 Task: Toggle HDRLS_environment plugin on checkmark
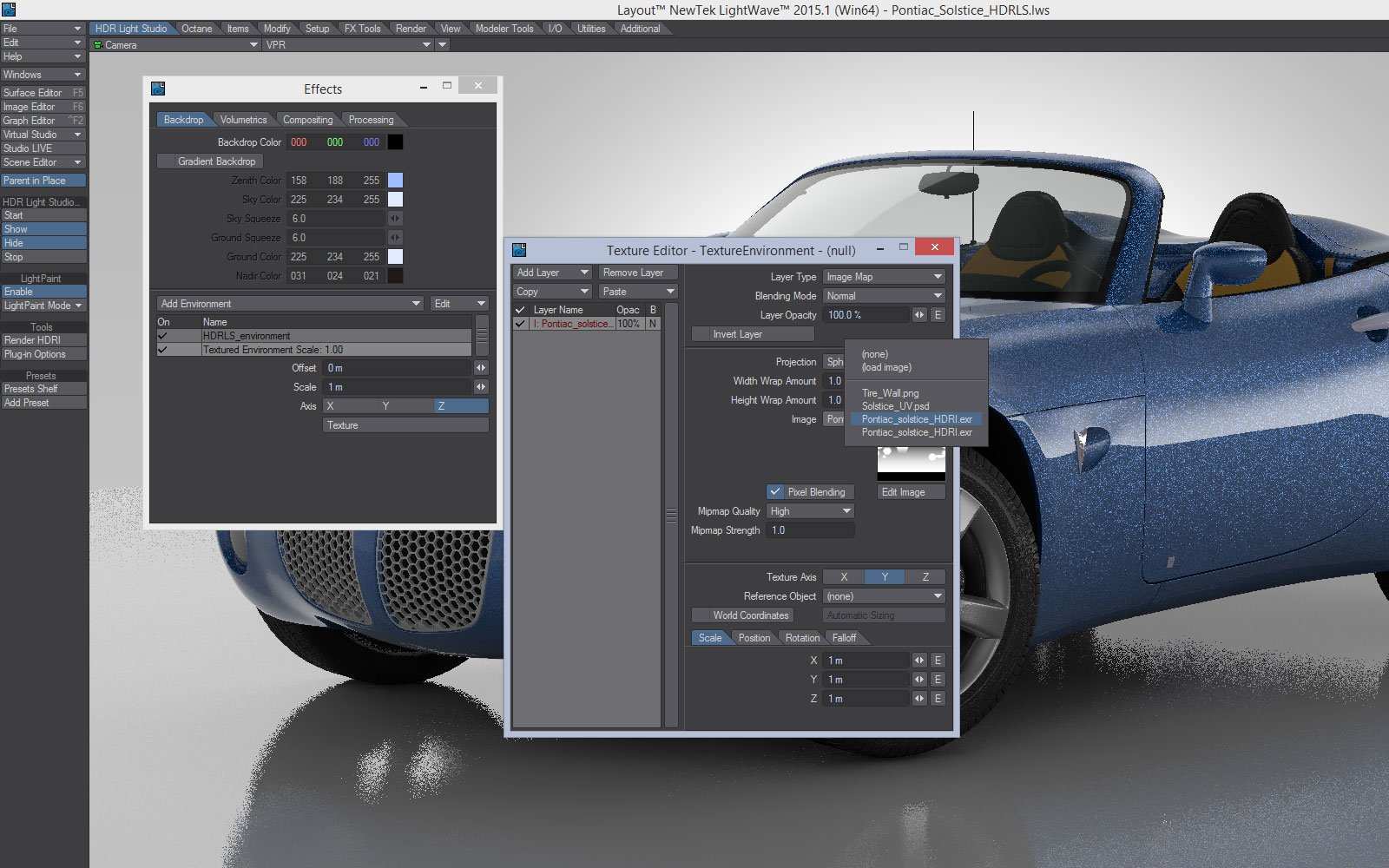click(x=162, y=336)
